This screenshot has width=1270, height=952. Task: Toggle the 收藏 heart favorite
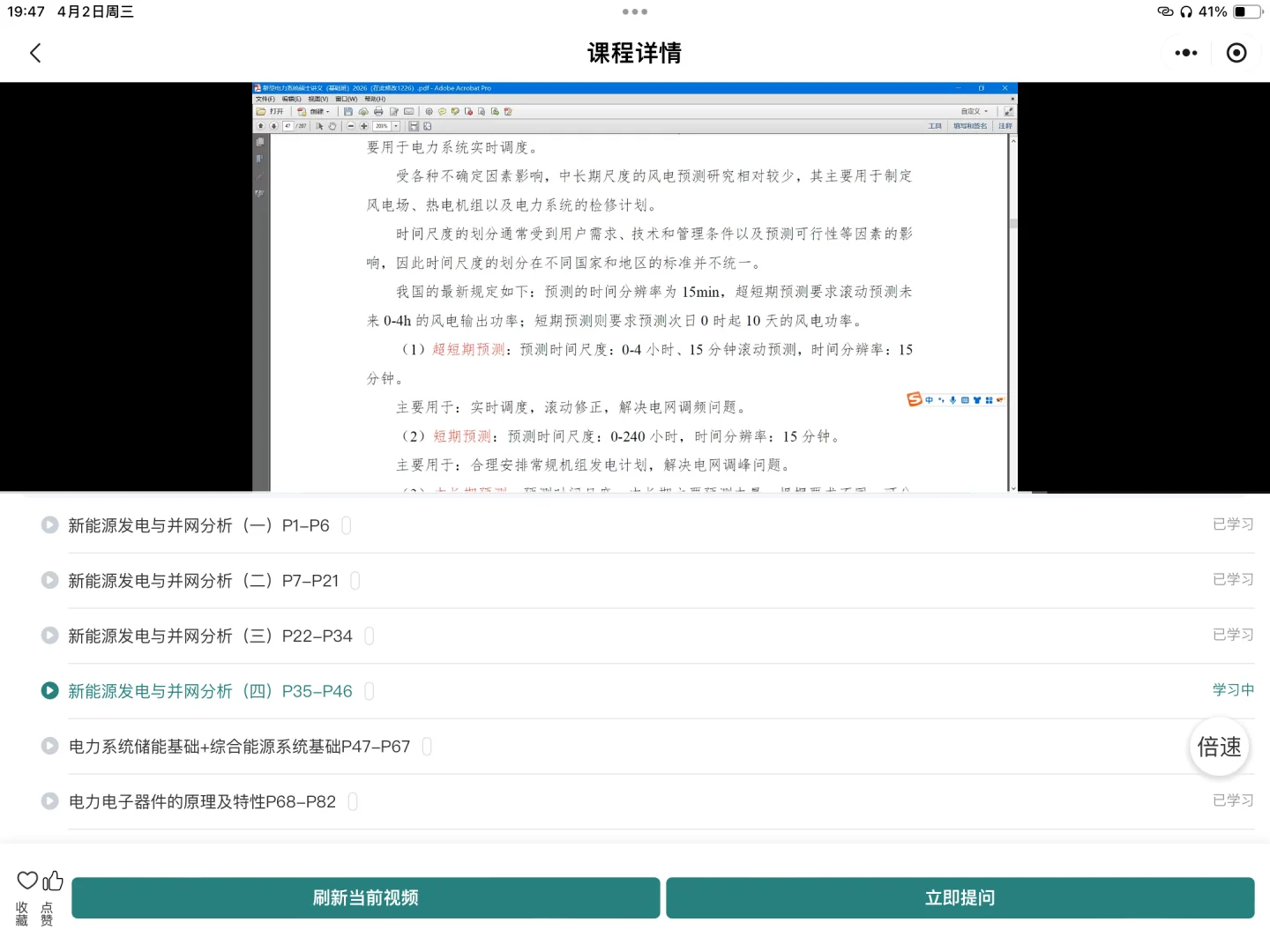tap(27, 880)
